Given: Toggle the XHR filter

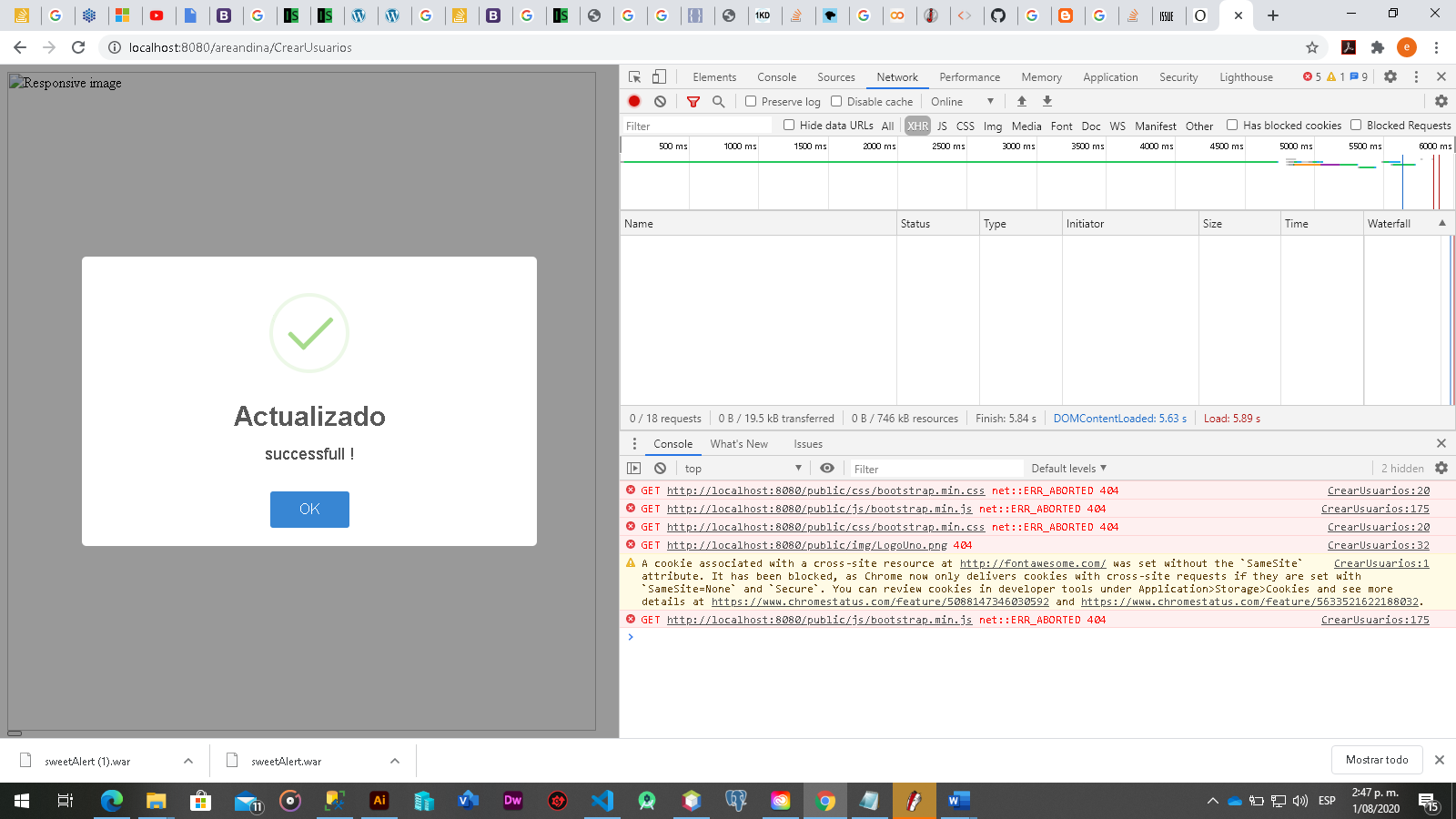Looking at the screenshot, I should 917,126.
